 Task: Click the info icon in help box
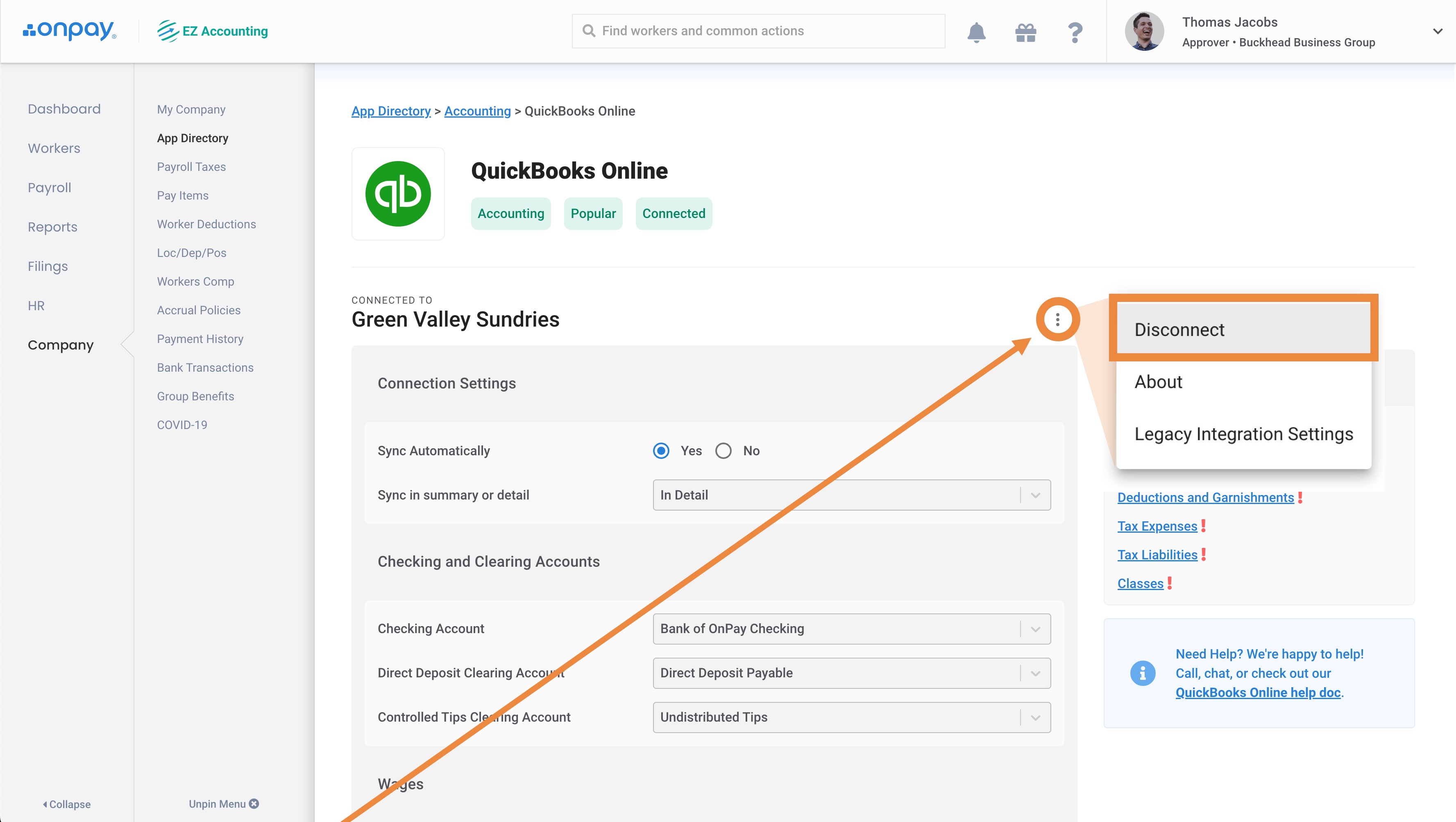click(1142, 673)
